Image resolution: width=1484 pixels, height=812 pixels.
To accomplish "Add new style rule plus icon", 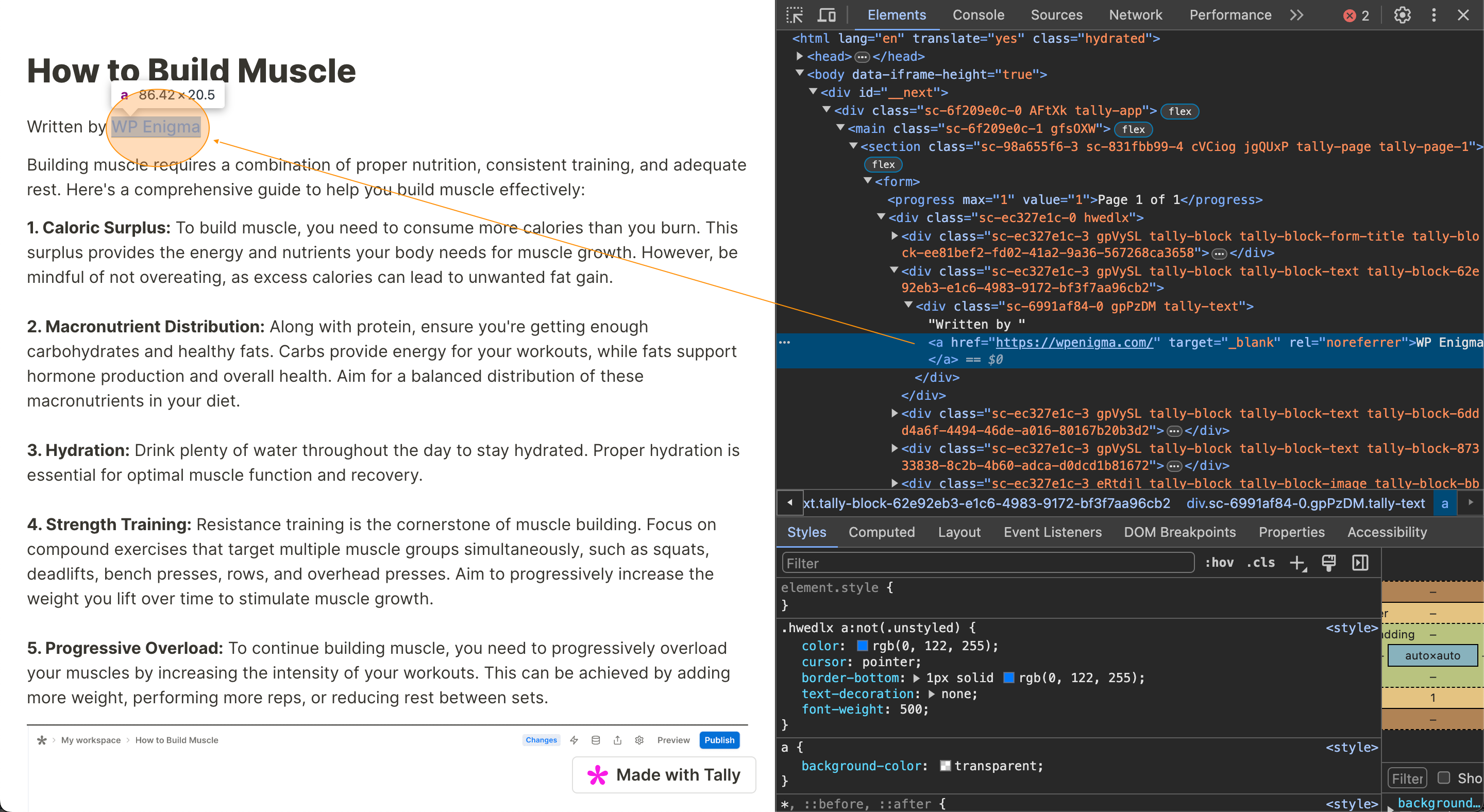I will click(x=1297, y=563).
